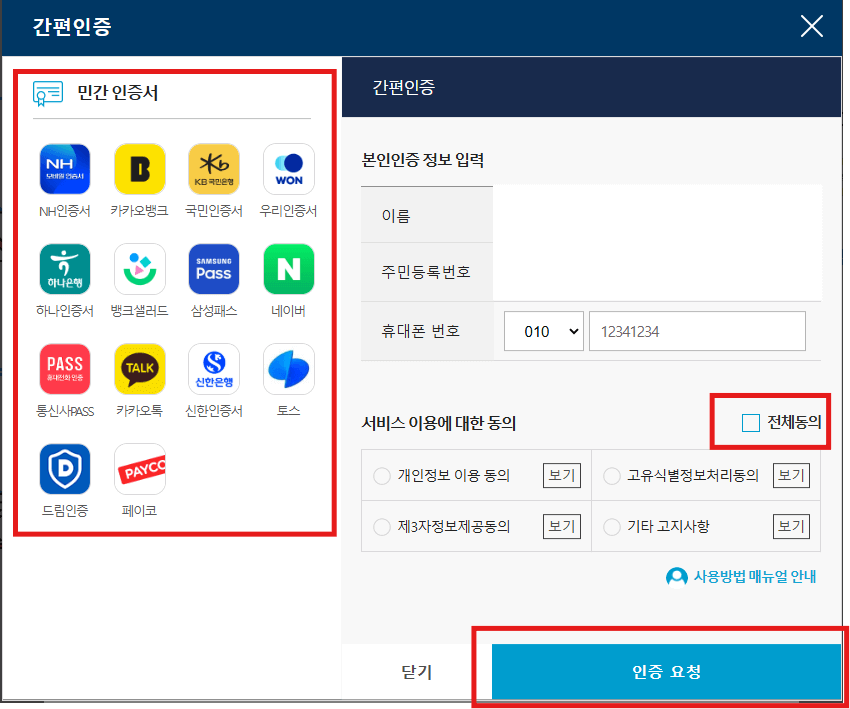
Task: Open the 010 phone prefix dropdown
Action: click(x=543, y=331)
